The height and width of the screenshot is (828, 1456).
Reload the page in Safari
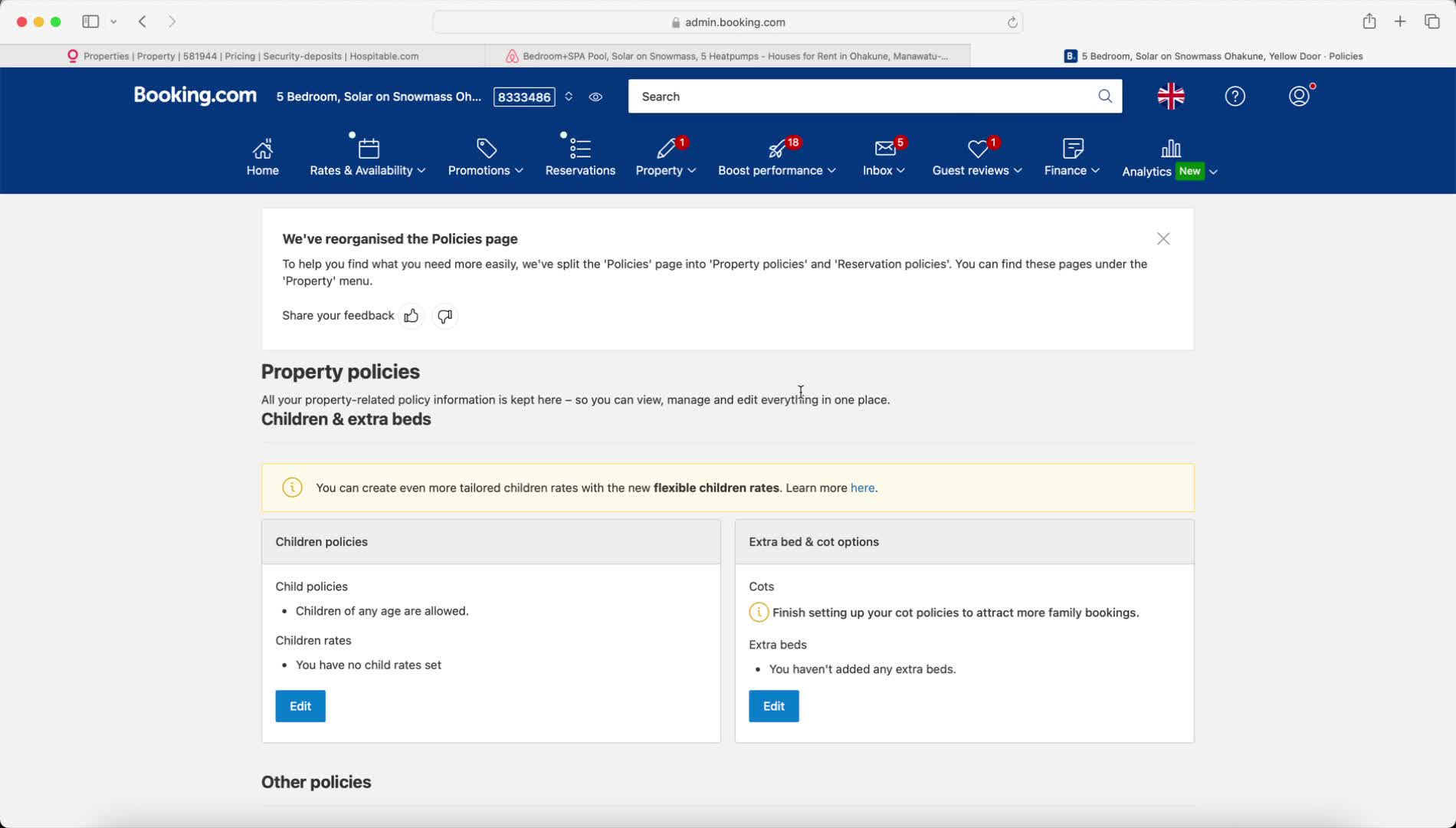1012,22
